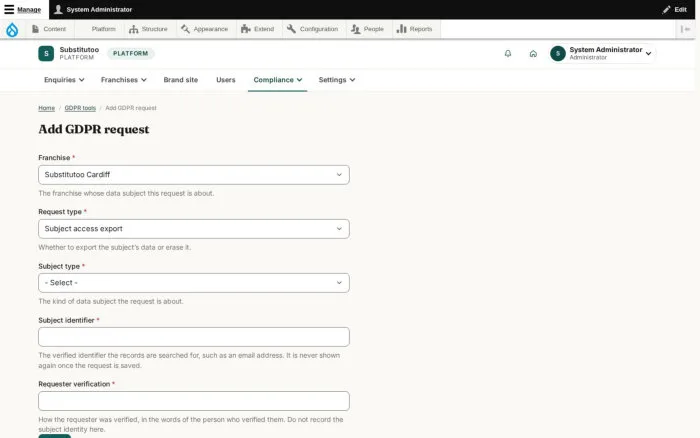Expand the Compliance menu

click(x=277, y=80)
